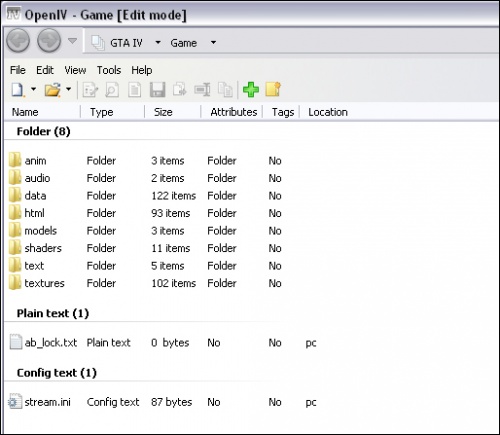The height and width of the screenshot is (435, 500).
Task: Click the Open folder toolbar icon
Action: tap(53, 90)
